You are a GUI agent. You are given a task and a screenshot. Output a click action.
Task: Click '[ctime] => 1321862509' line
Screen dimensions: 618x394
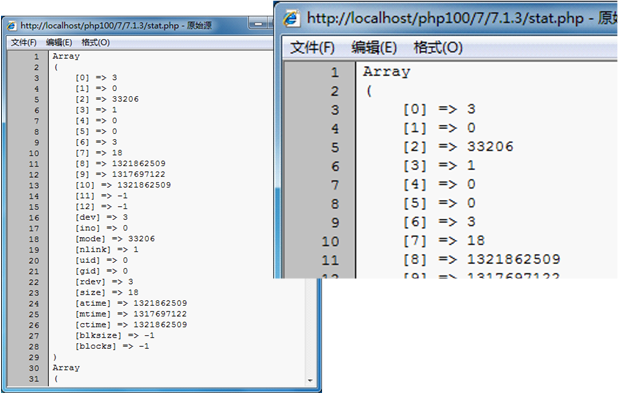point(131,325)
